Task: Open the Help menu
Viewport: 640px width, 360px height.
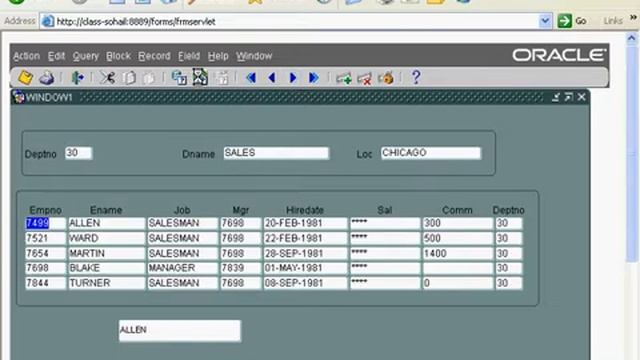Action: pos(218,56)
